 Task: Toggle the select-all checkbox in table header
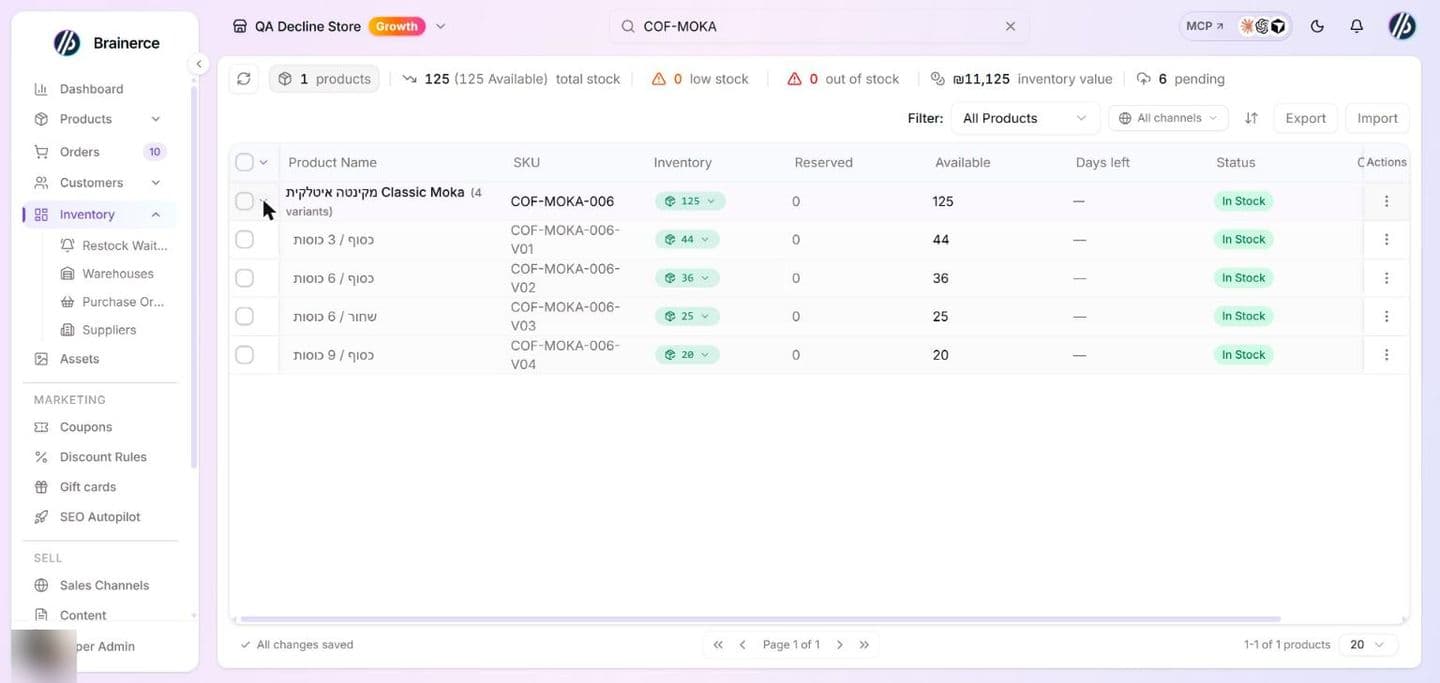coord(244,162)
